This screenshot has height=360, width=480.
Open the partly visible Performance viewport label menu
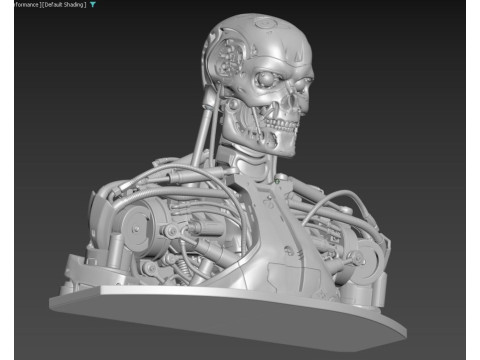point(27,5)
